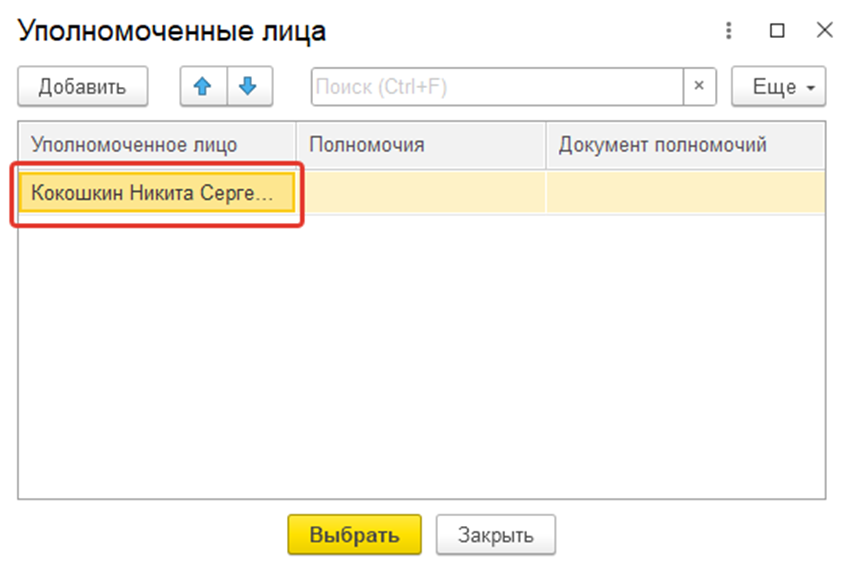The image size is (853, 575).
Task: Click the Документ полномочий column header
Action: [x=685, y=145]
